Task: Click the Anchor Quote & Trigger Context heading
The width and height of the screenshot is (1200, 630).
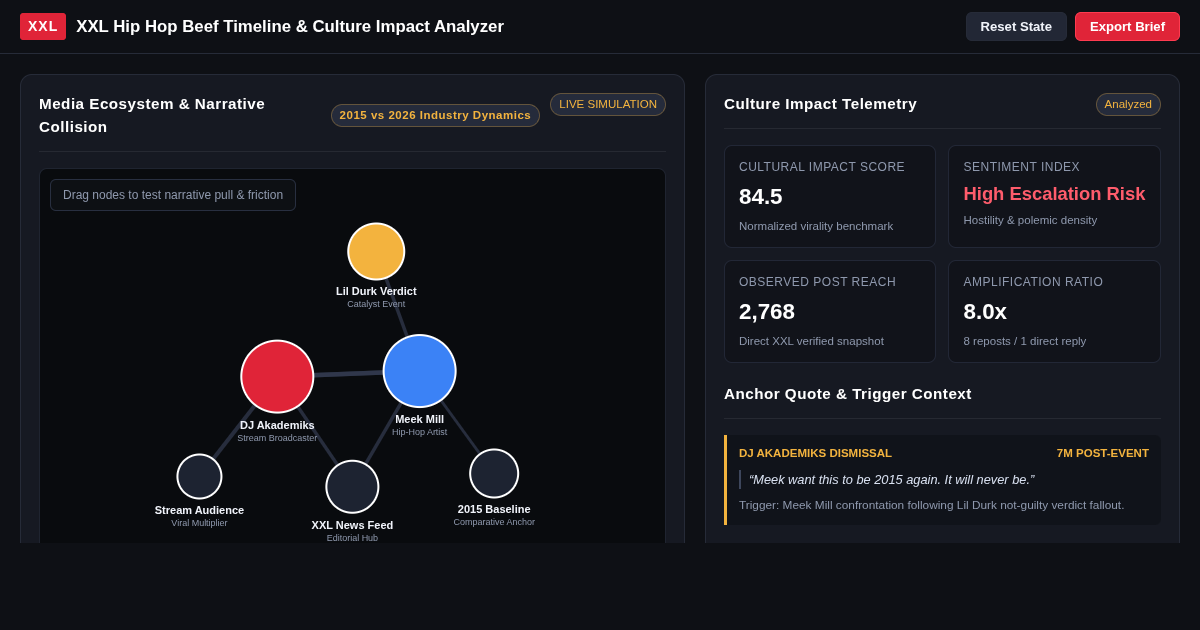Action: coord(848,394)
